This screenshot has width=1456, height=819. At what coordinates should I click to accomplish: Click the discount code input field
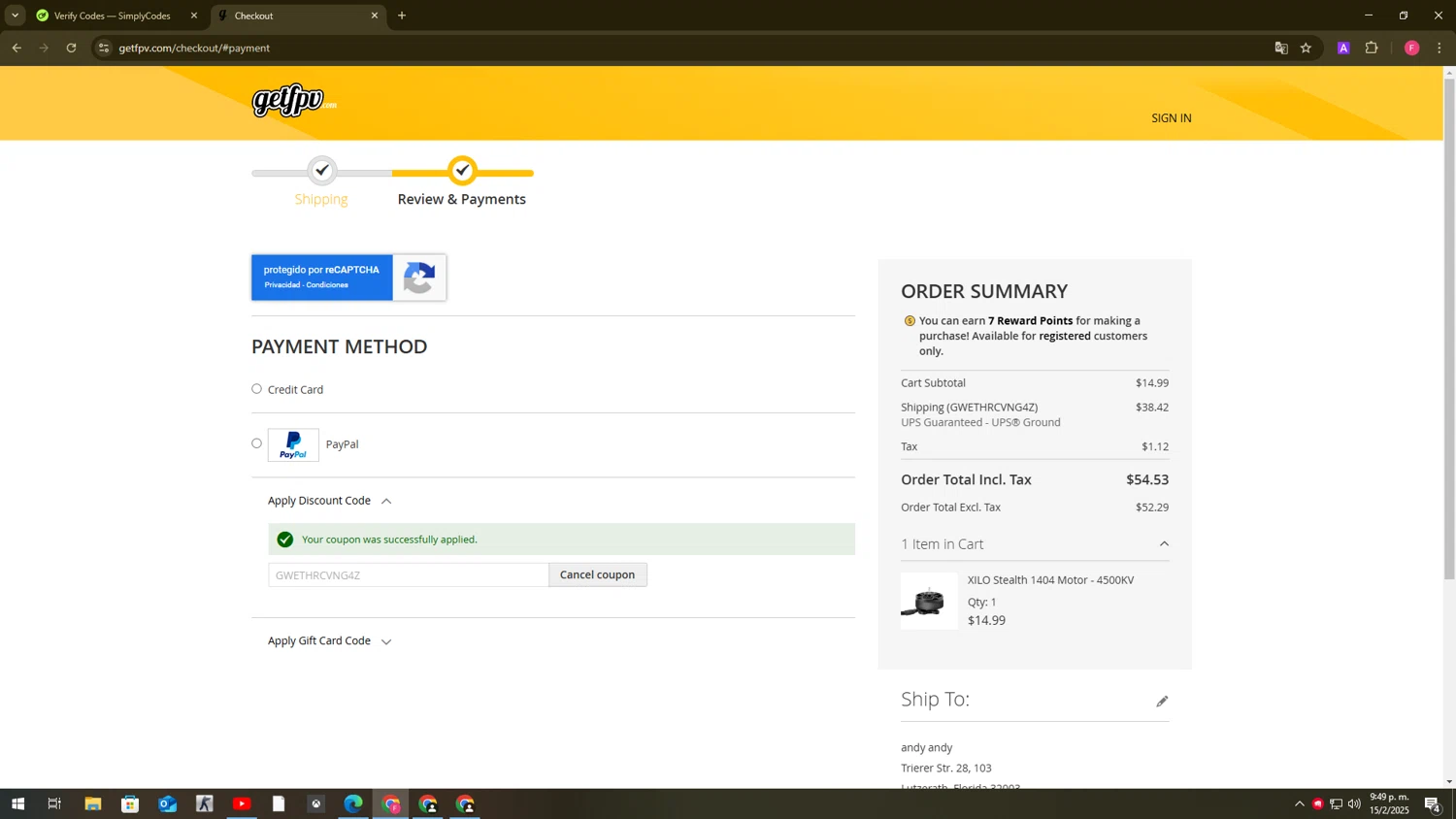click(x=409, y=575)
